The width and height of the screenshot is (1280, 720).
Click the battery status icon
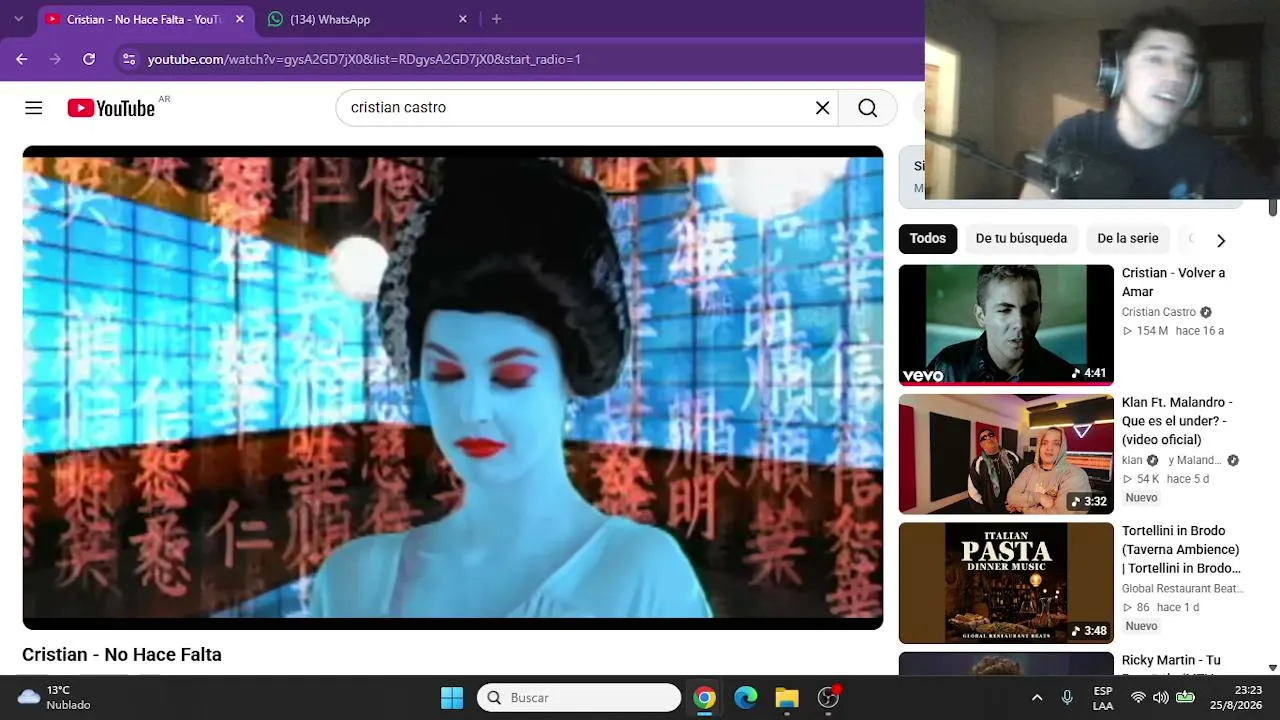point(1185,697)
